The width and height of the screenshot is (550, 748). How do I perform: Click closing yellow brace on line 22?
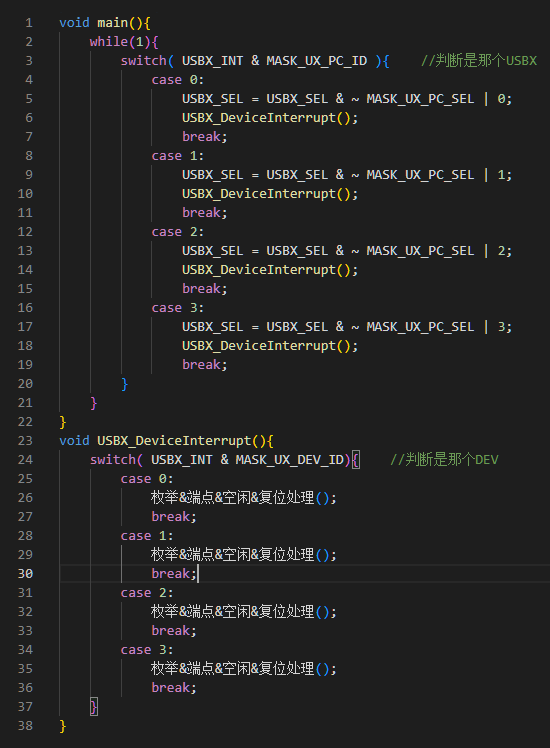tap(62, 422)
